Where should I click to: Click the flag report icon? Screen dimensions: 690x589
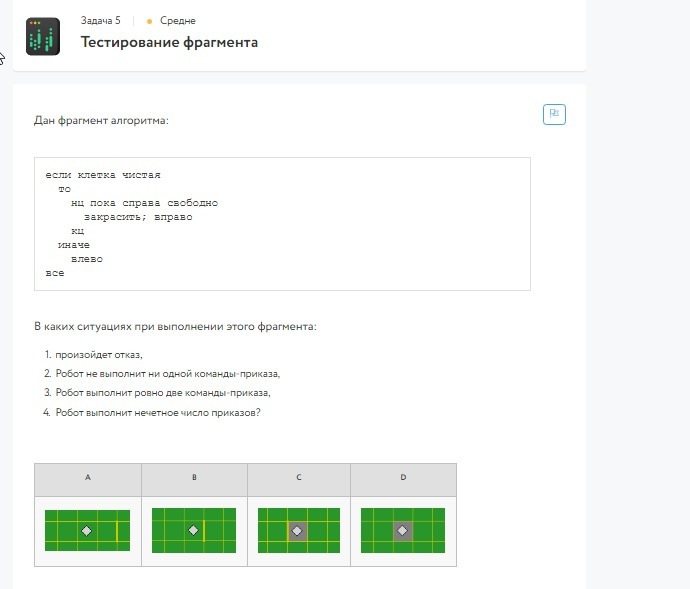(554, 114)
